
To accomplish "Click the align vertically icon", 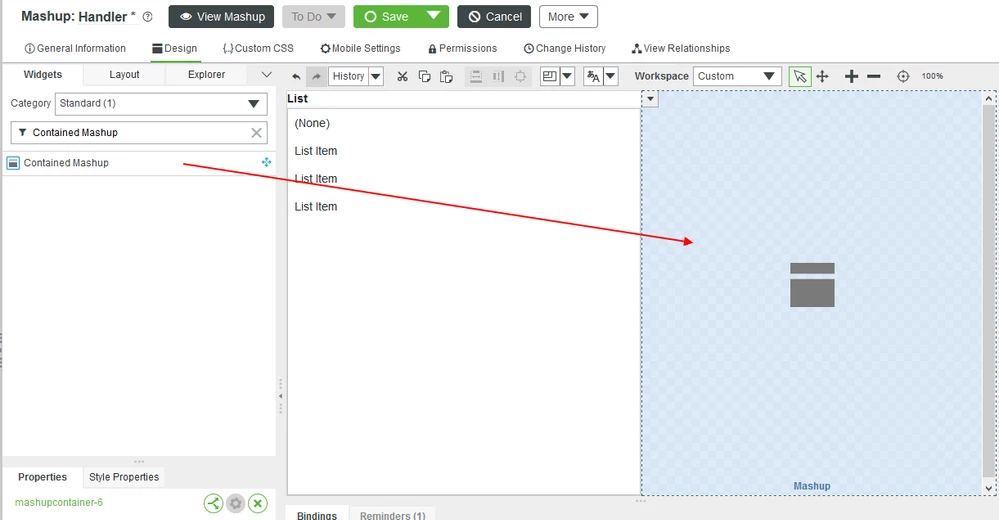I will (x=476, y=76).
